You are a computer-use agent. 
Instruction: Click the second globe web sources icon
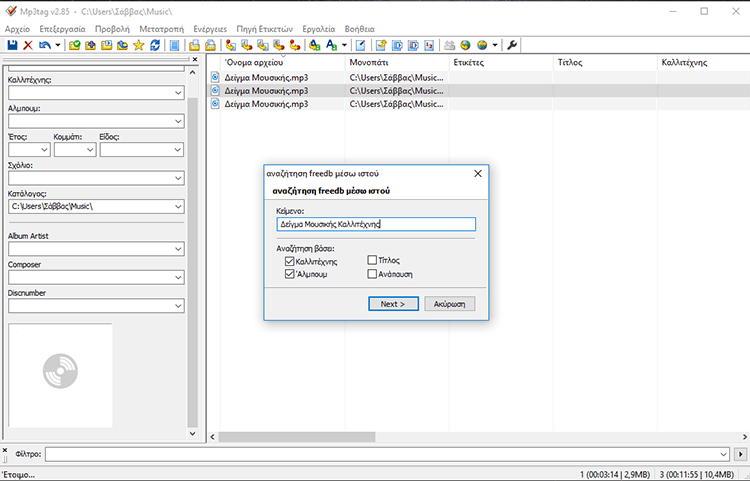[482, 45]
